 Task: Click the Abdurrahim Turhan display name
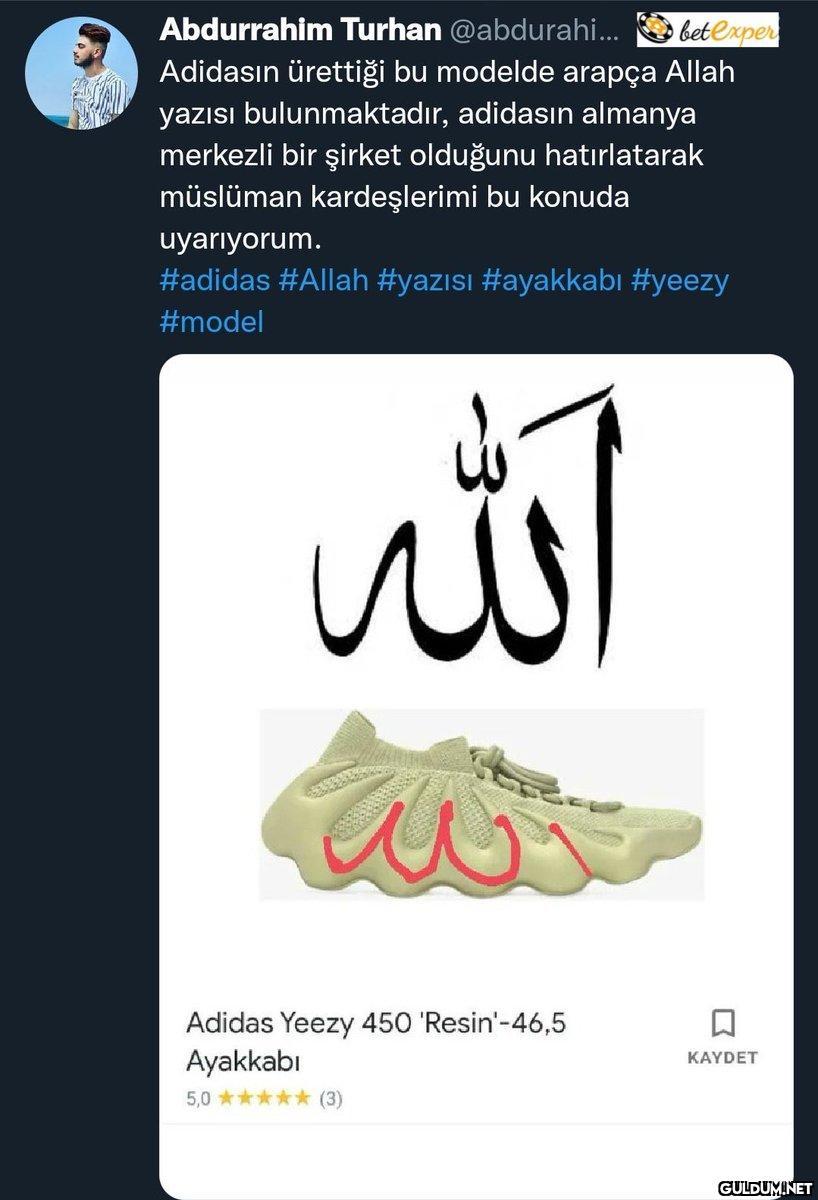pyautogui.click(x=300, y=30)
